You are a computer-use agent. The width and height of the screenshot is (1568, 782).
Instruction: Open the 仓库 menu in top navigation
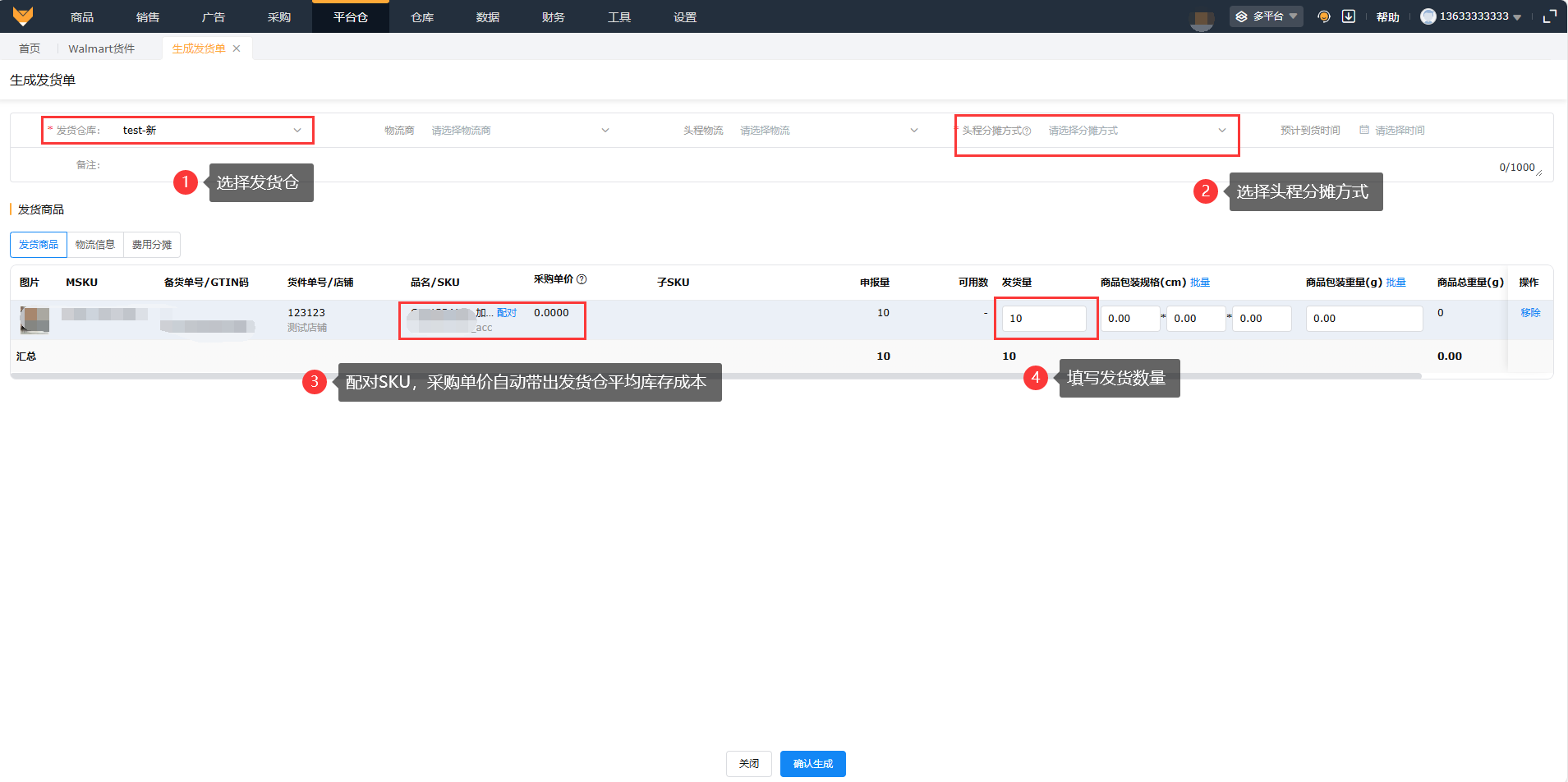click(x=422, y=17)
